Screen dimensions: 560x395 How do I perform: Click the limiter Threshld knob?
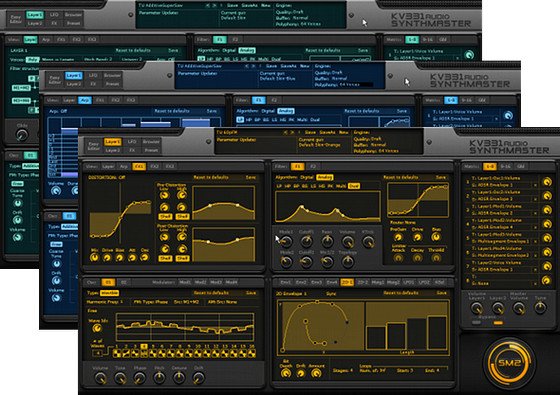[436, 258]
